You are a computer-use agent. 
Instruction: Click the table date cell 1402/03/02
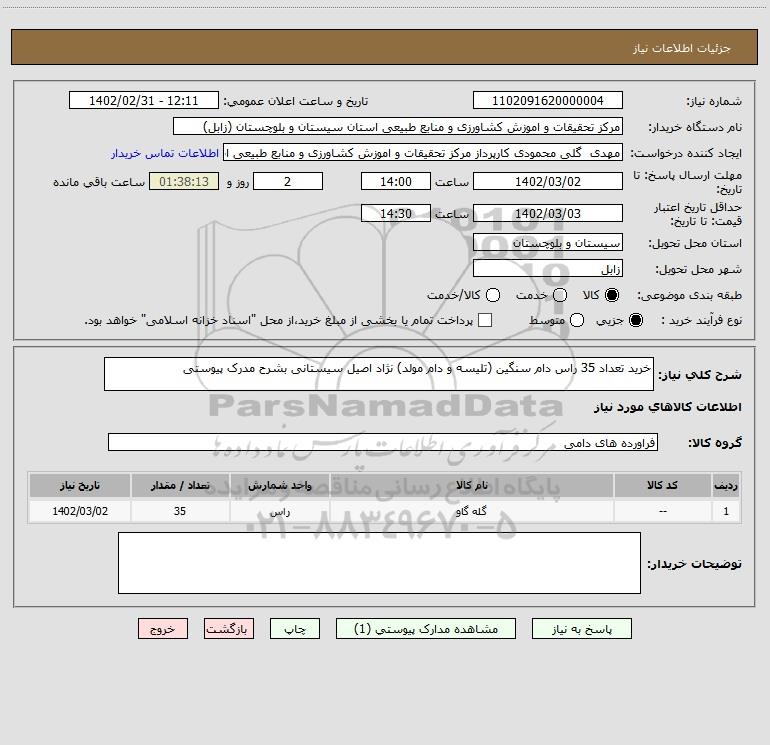(x=80, y=511)
